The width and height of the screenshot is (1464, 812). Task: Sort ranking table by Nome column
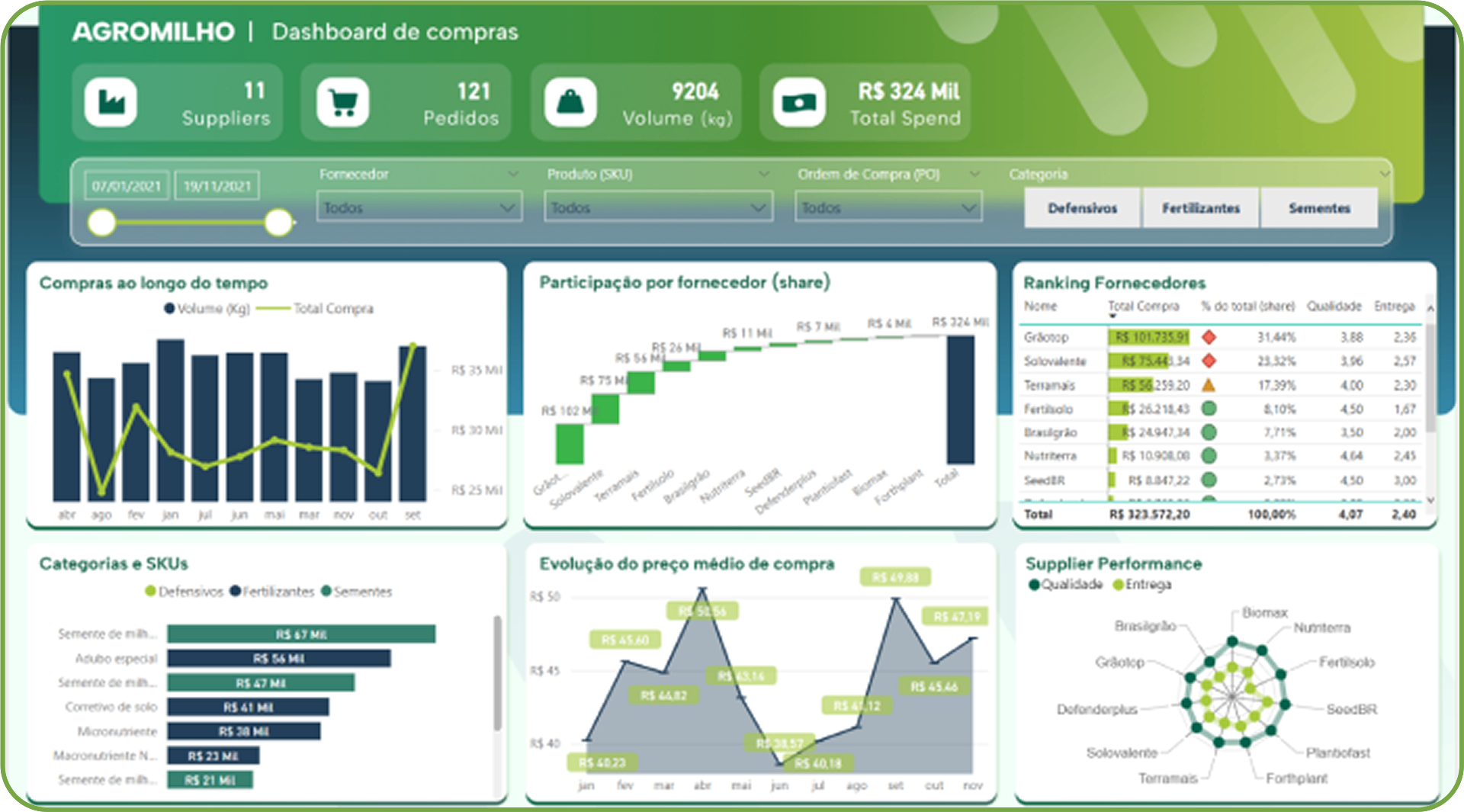(x=1040, y=307)
